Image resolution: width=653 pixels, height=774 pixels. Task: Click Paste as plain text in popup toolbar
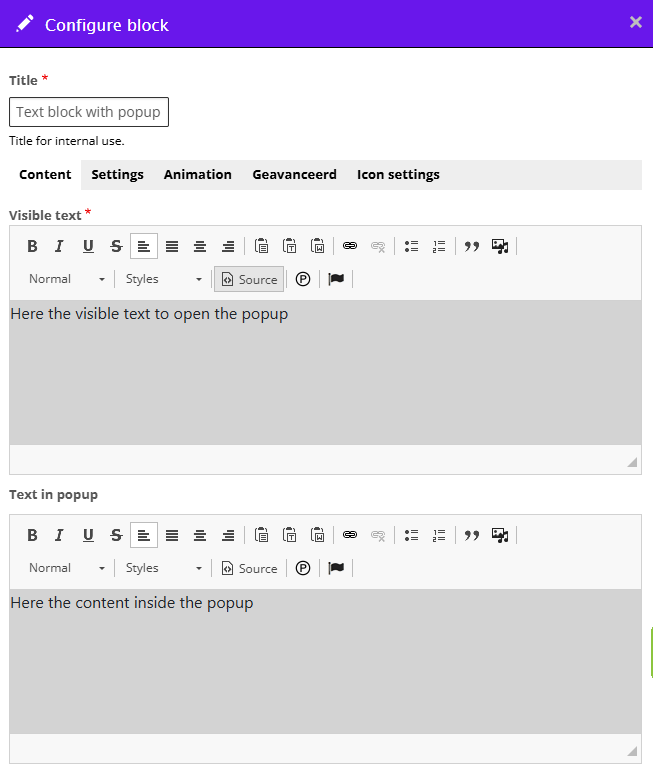point(289,535)
